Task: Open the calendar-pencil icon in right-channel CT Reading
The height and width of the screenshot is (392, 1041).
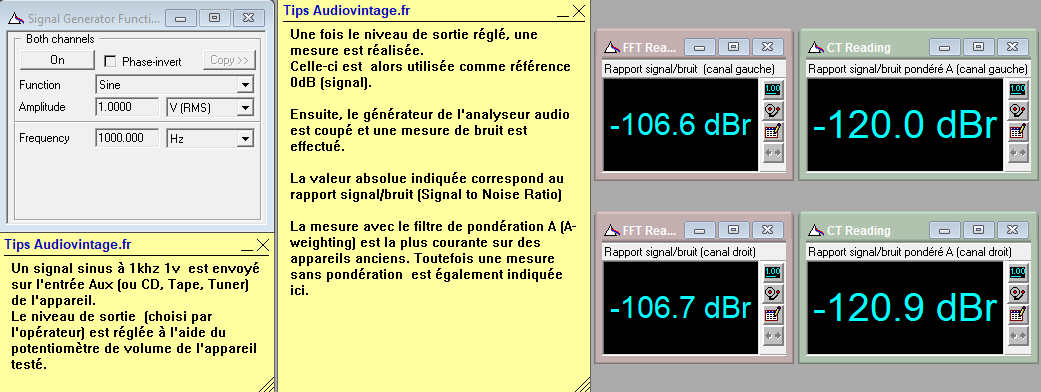Action: pyautogui.click(x=1018, y=314)
